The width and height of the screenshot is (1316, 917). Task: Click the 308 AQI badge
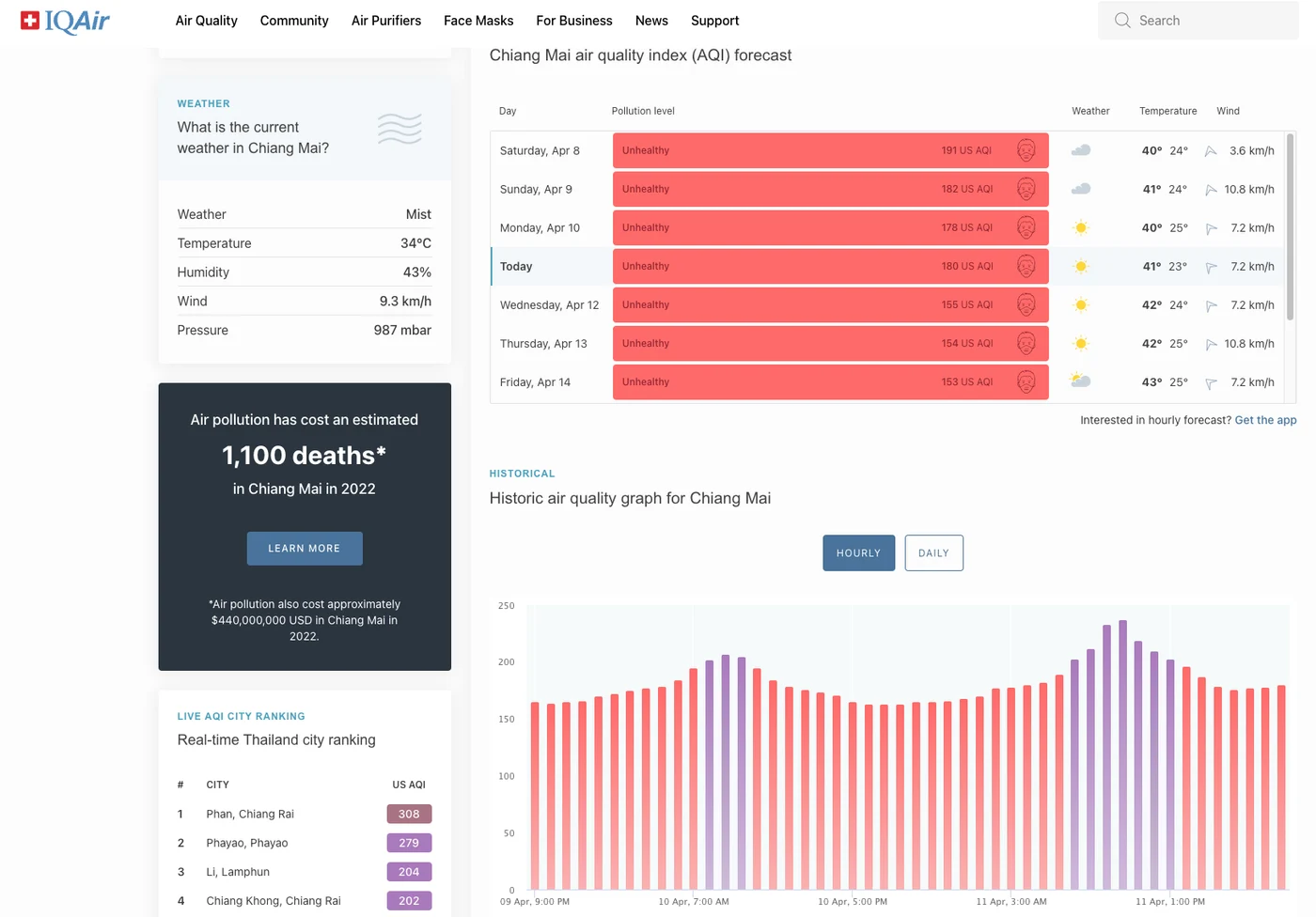point(409,814)
